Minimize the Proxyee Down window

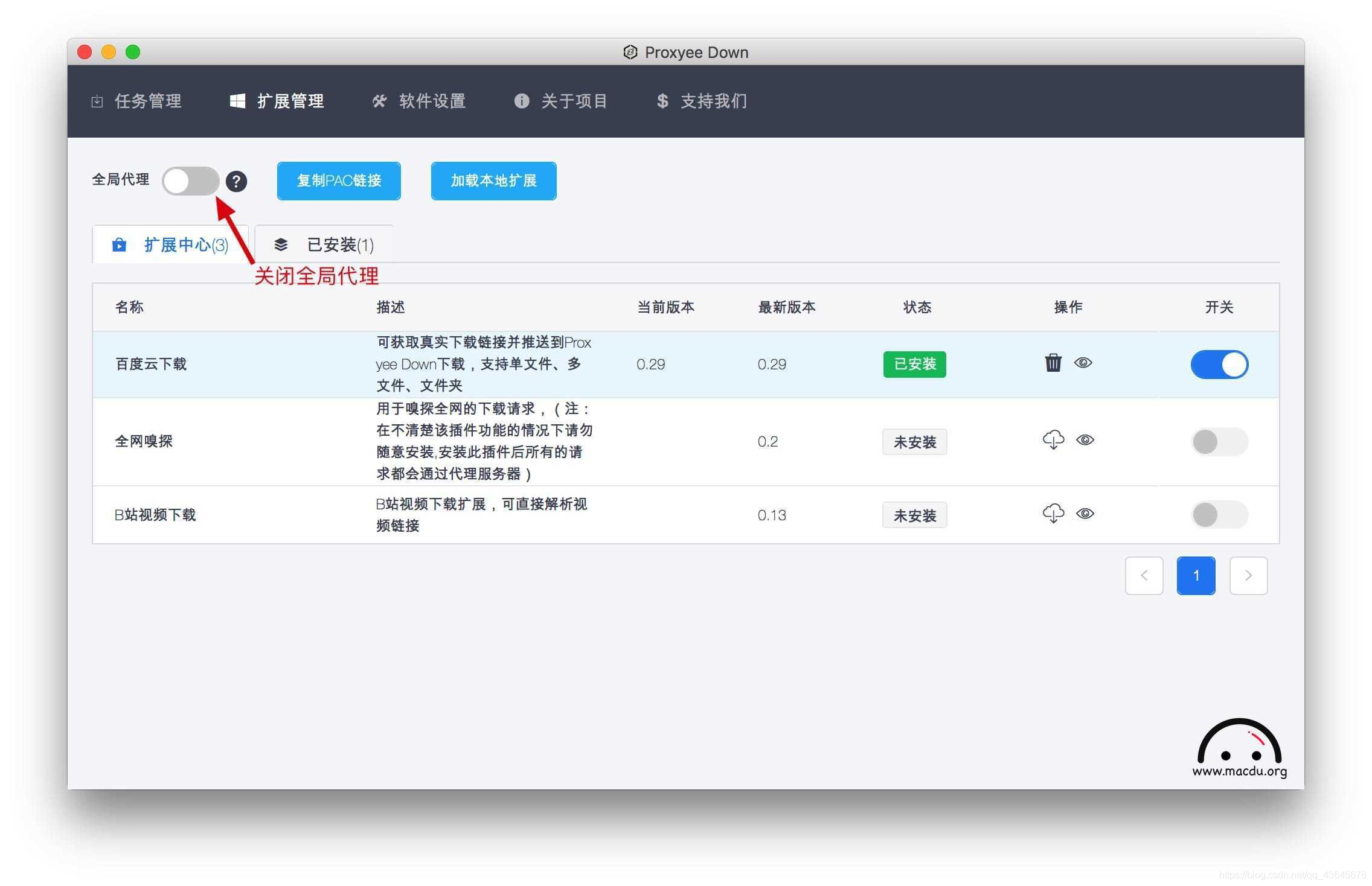109,52
